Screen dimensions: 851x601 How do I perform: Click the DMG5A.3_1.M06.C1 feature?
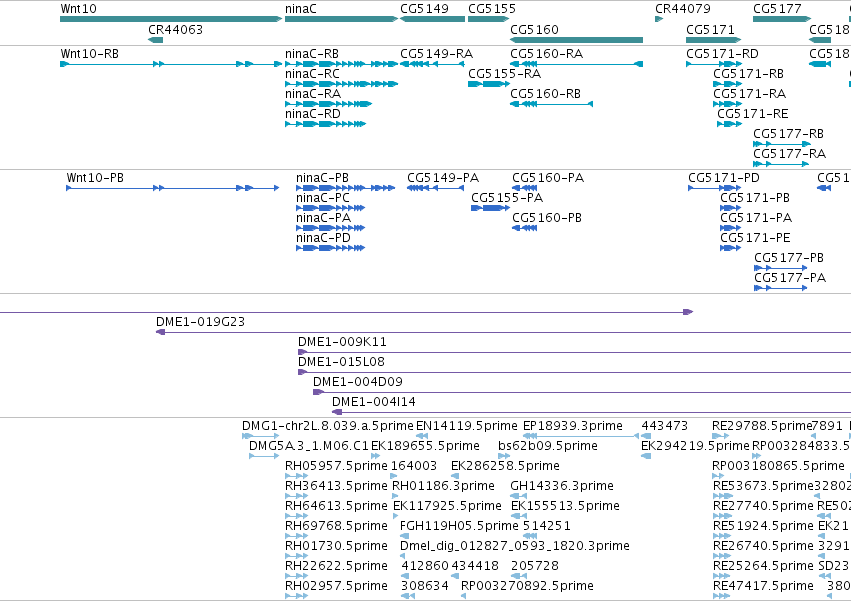(x=264, y=456)
